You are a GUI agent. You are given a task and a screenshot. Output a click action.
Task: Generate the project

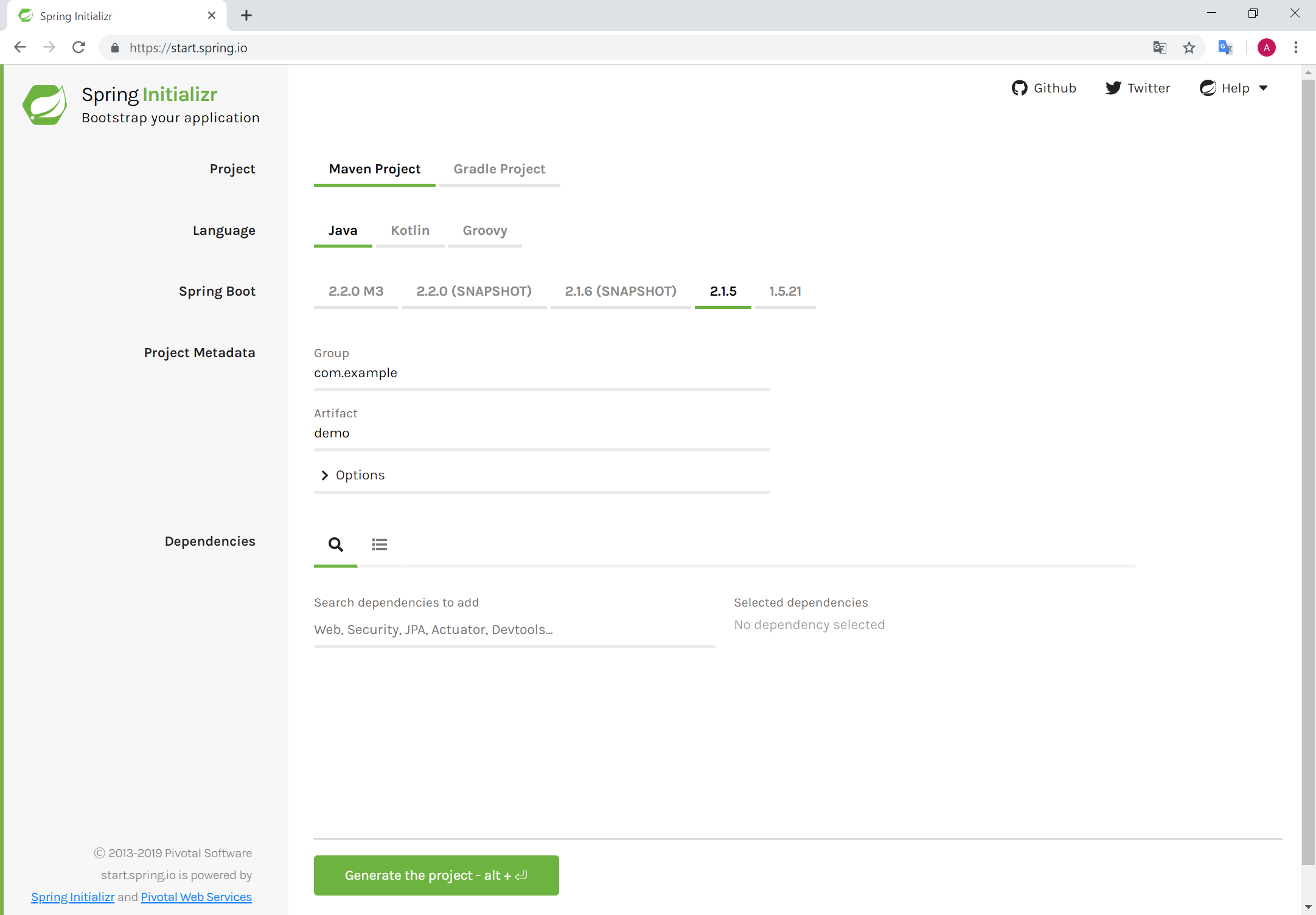point(436,875)
